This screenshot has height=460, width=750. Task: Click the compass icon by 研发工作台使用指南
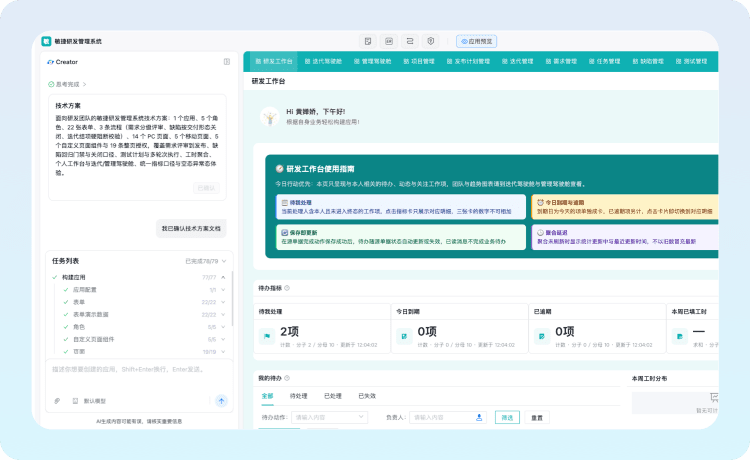tap(279, 169)
